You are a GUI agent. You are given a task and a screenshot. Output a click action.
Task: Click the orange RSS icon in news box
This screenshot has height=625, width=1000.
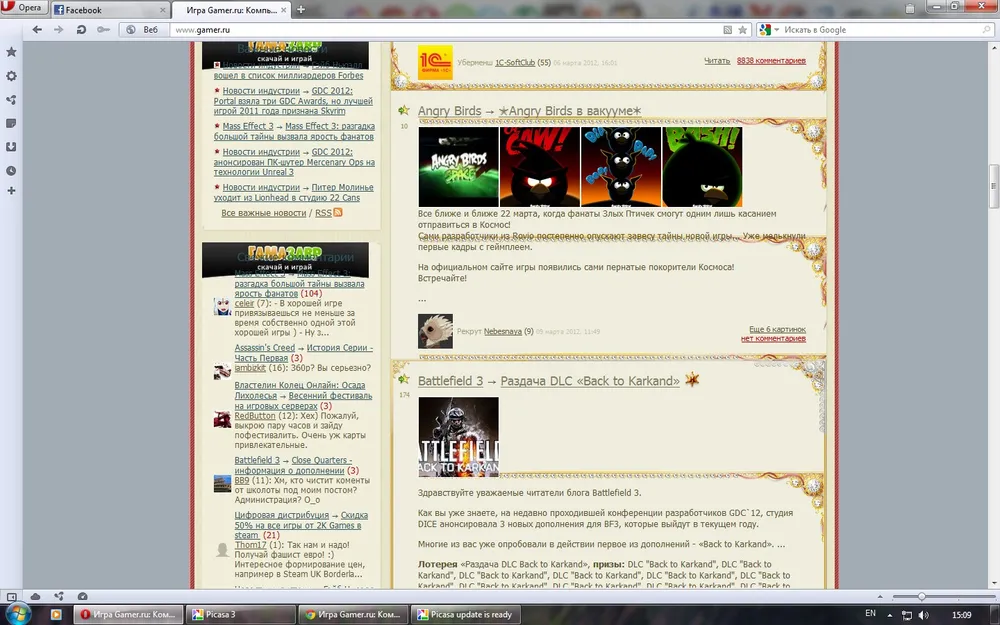pos(338,212)
